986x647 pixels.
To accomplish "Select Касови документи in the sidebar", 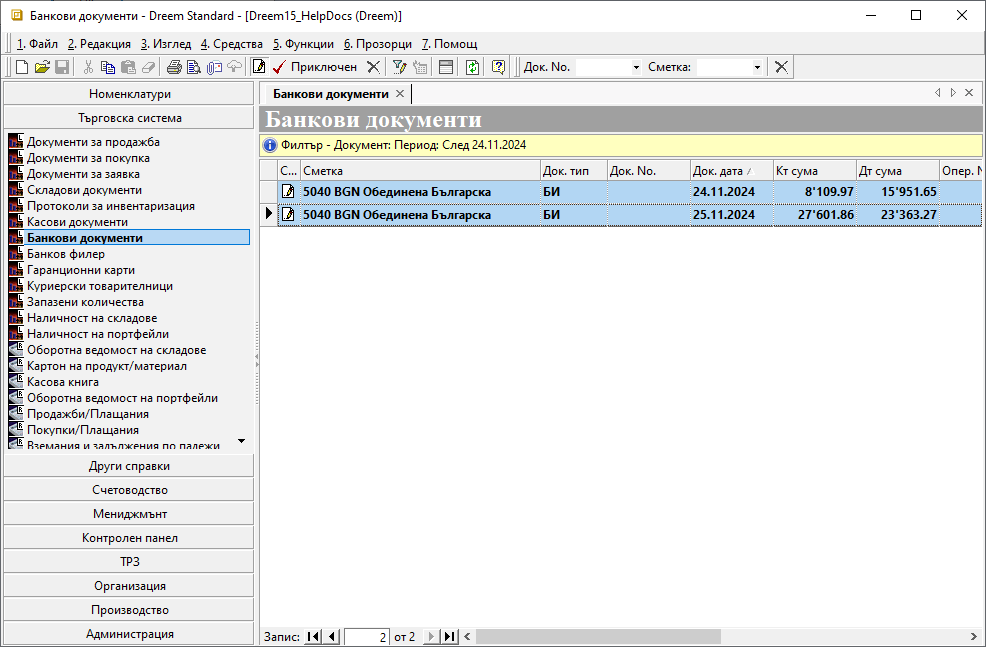I will tap(77, 222).
